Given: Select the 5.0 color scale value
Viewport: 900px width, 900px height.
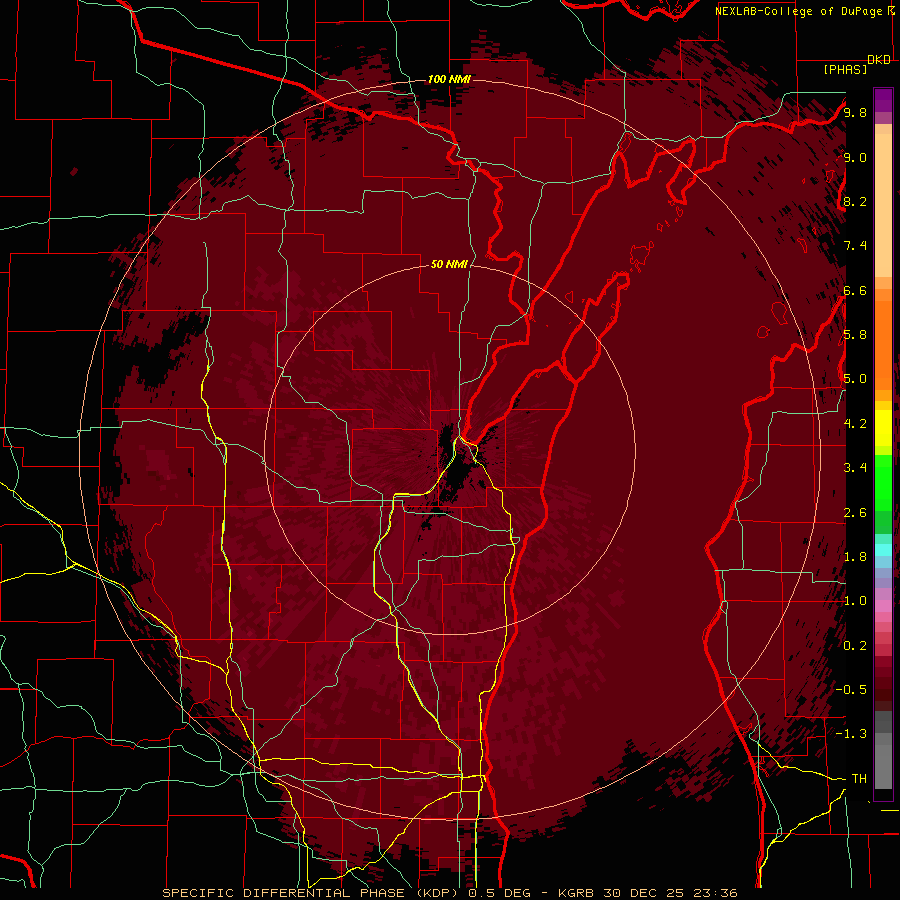Looking at the screenshot, I should point(855,379).
